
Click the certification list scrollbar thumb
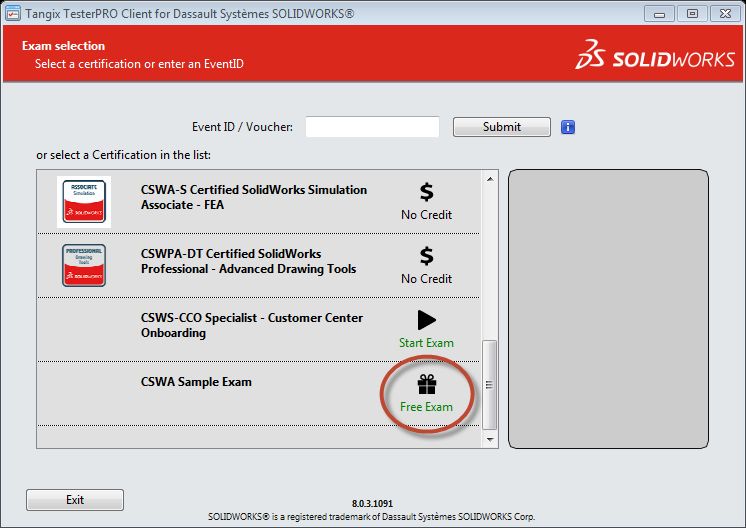pyautogui.click(x=490, y=385)
